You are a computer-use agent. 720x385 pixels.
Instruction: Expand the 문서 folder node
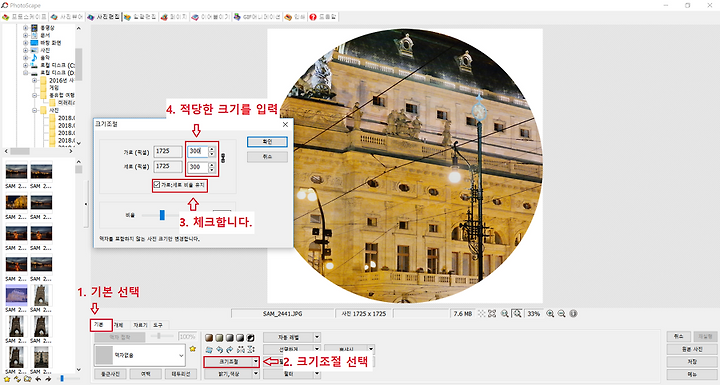click(26, 35)
